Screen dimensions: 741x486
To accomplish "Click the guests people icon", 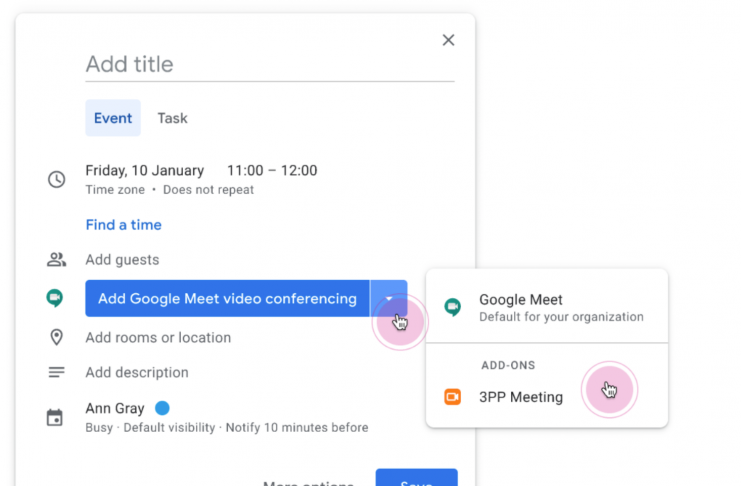I will [56, 260].
